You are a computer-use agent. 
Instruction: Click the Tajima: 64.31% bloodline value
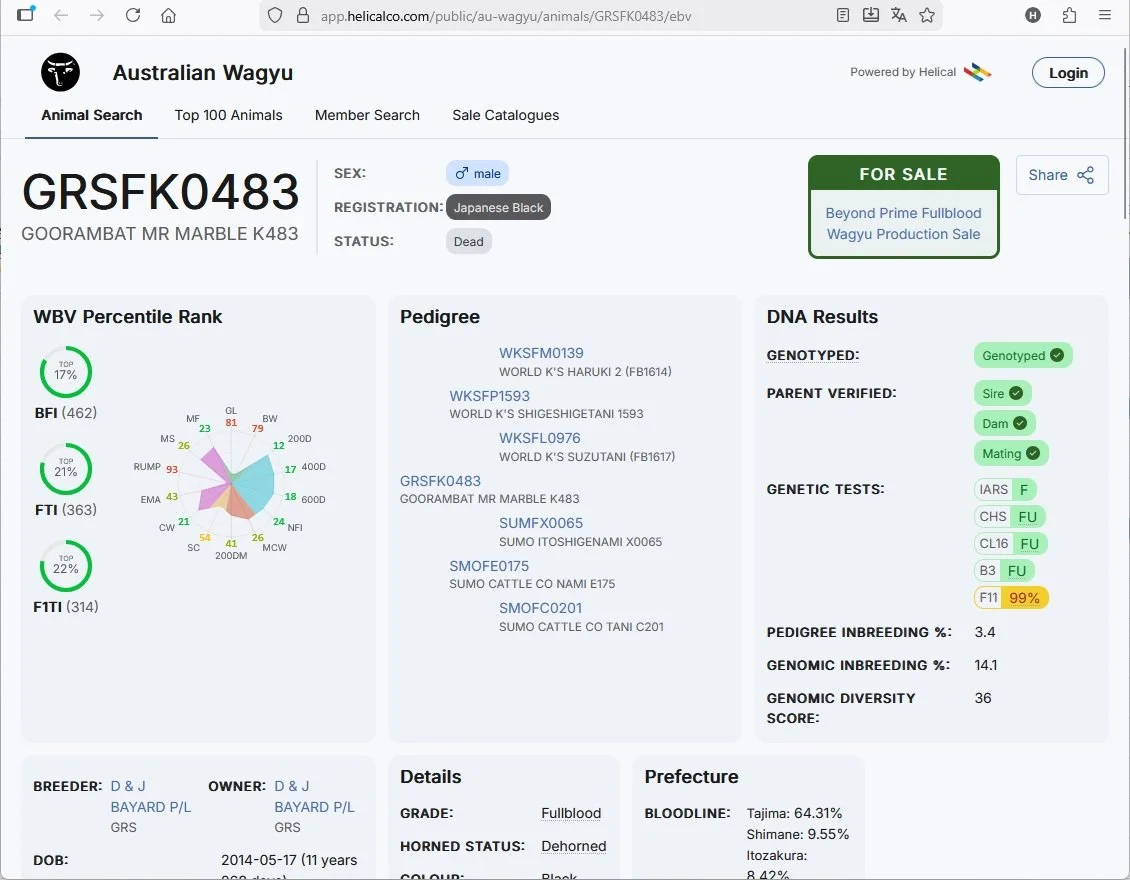coord(794,814)
